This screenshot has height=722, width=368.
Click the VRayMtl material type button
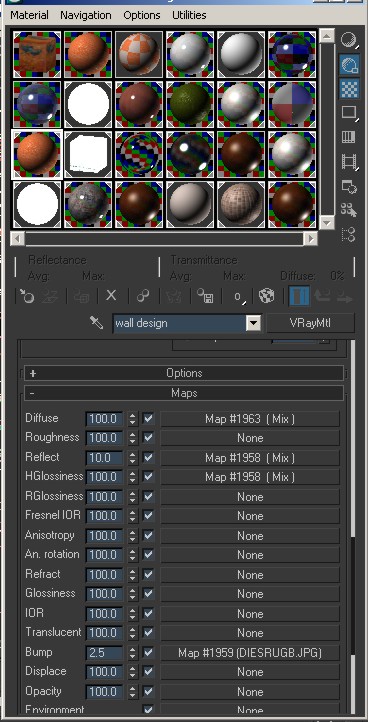(311, 323)
